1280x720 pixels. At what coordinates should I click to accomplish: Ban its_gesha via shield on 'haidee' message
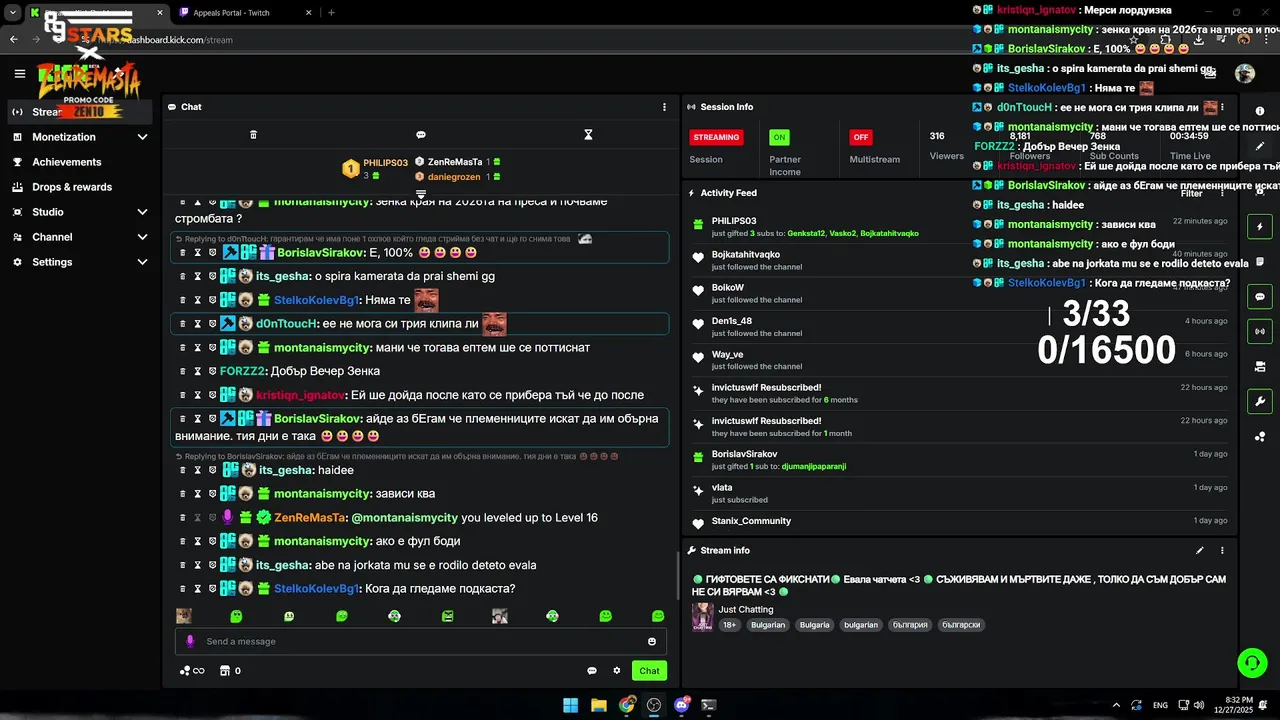[212, 470]
